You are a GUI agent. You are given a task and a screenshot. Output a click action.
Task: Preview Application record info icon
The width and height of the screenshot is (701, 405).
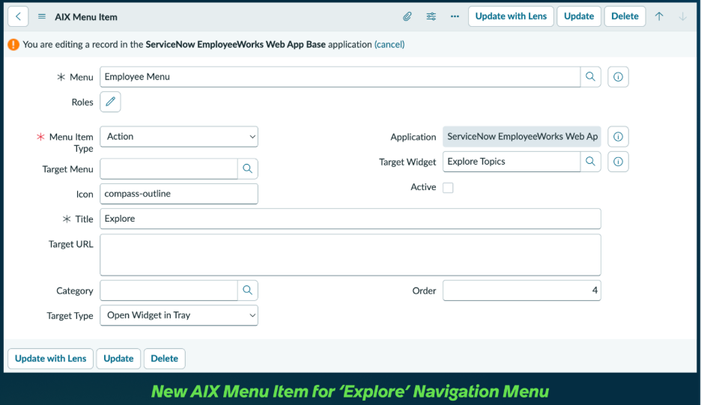click(x=618, y=137)
